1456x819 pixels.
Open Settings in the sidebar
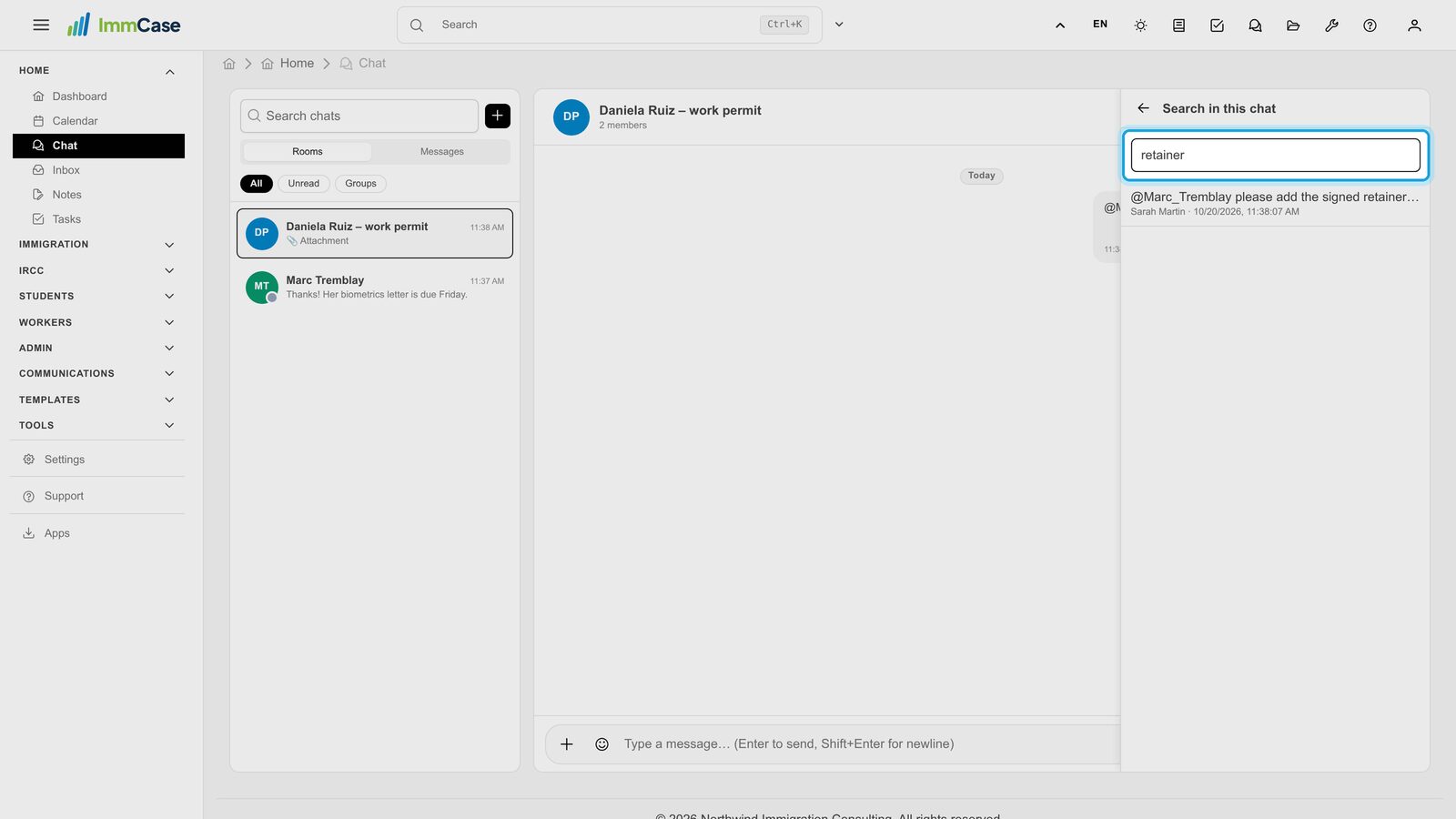click(x=98, y=460)
